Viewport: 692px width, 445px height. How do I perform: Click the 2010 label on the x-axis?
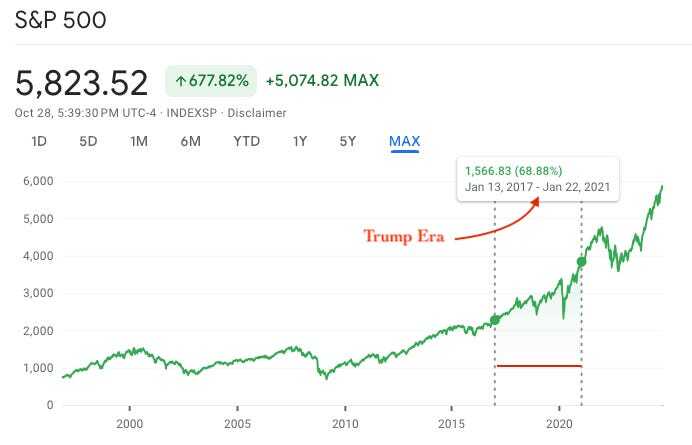345,424
